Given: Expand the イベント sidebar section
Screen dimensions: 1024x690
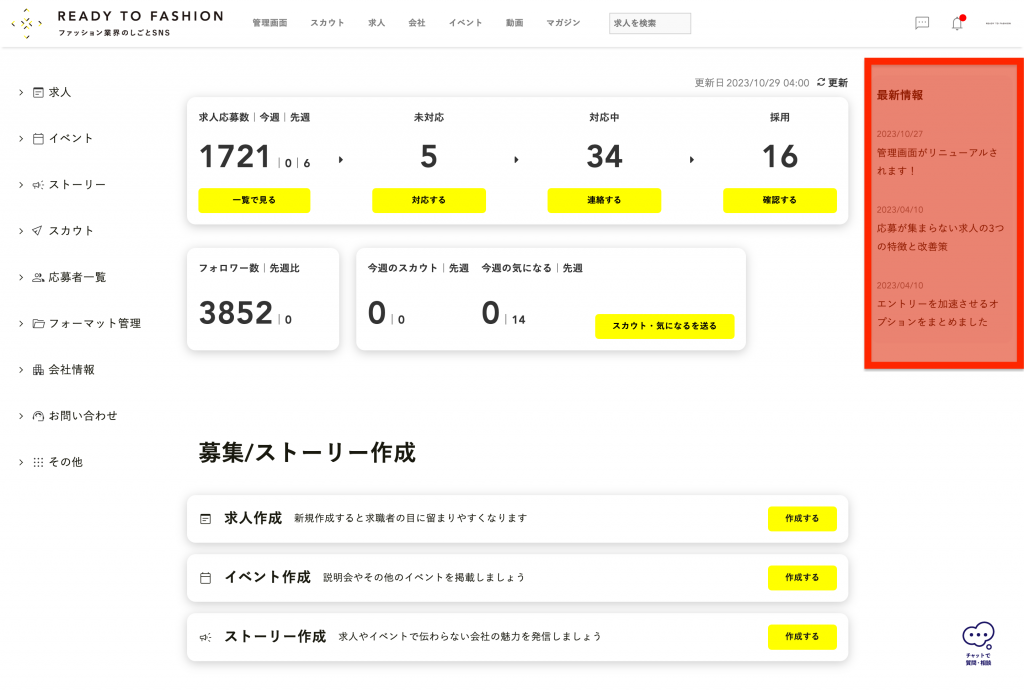Looking at the screenshot, I should click(20, 139).
